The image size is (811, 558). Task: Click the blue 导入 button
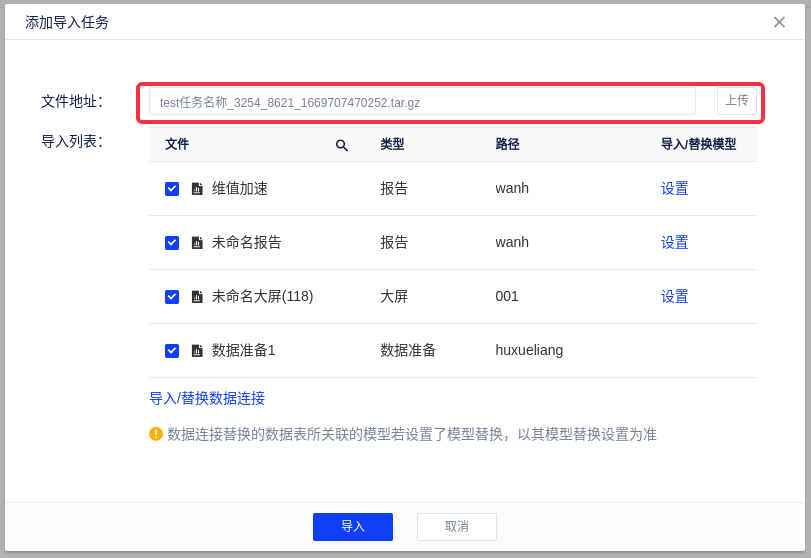(352, 527)
